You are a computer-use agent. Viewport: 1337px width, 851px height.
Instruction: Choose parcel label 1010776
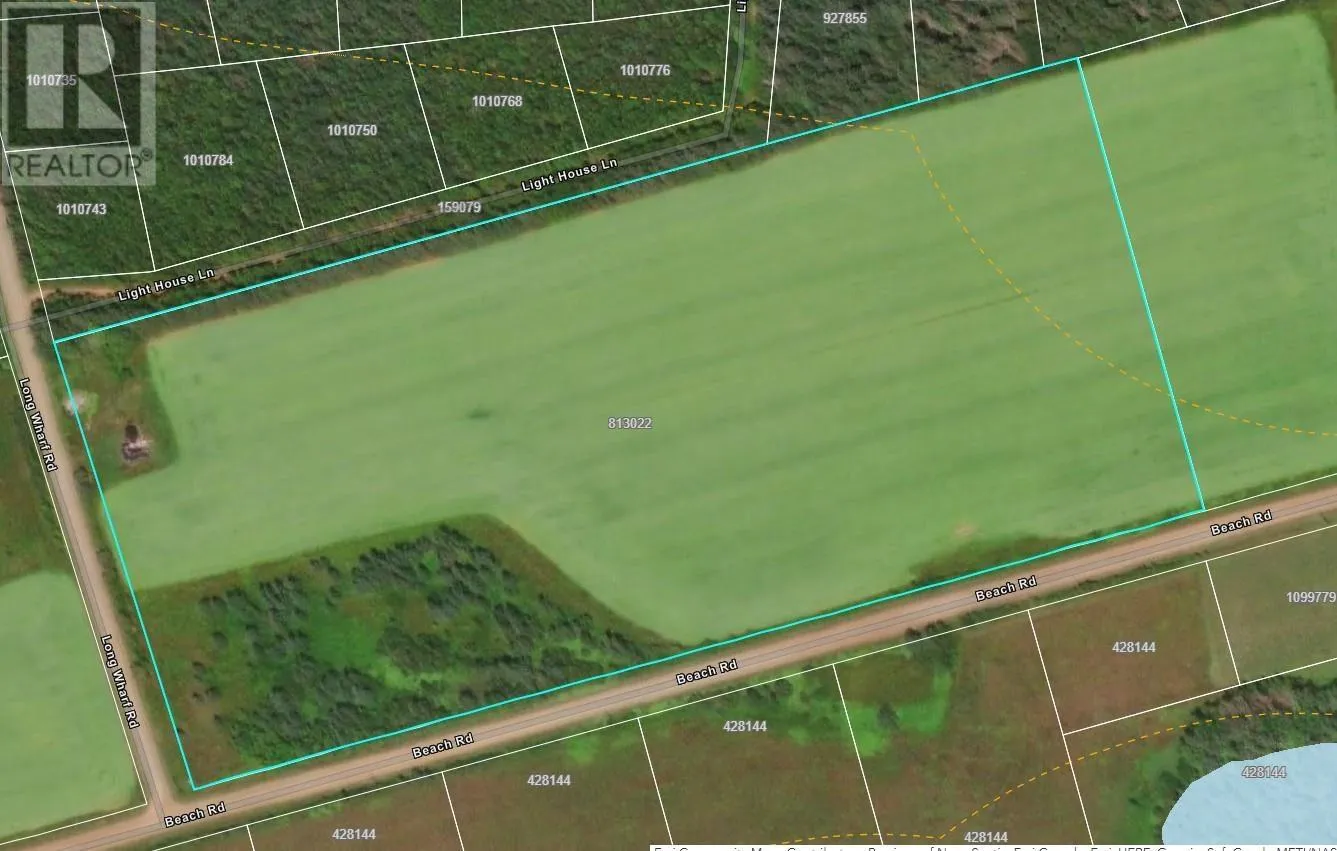645,70
